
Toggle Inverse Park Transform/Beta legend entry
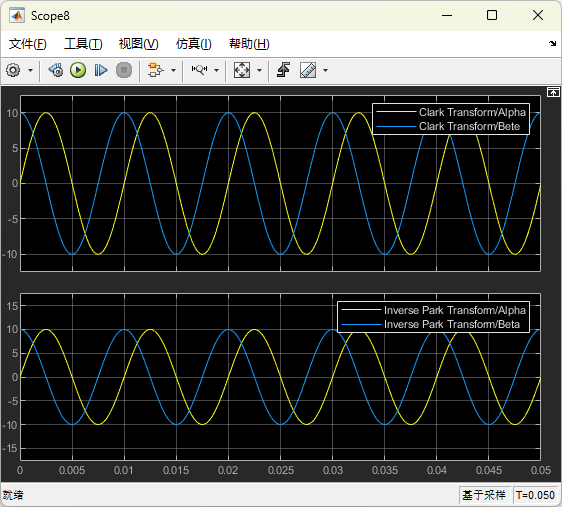click(x=452, y=324)
